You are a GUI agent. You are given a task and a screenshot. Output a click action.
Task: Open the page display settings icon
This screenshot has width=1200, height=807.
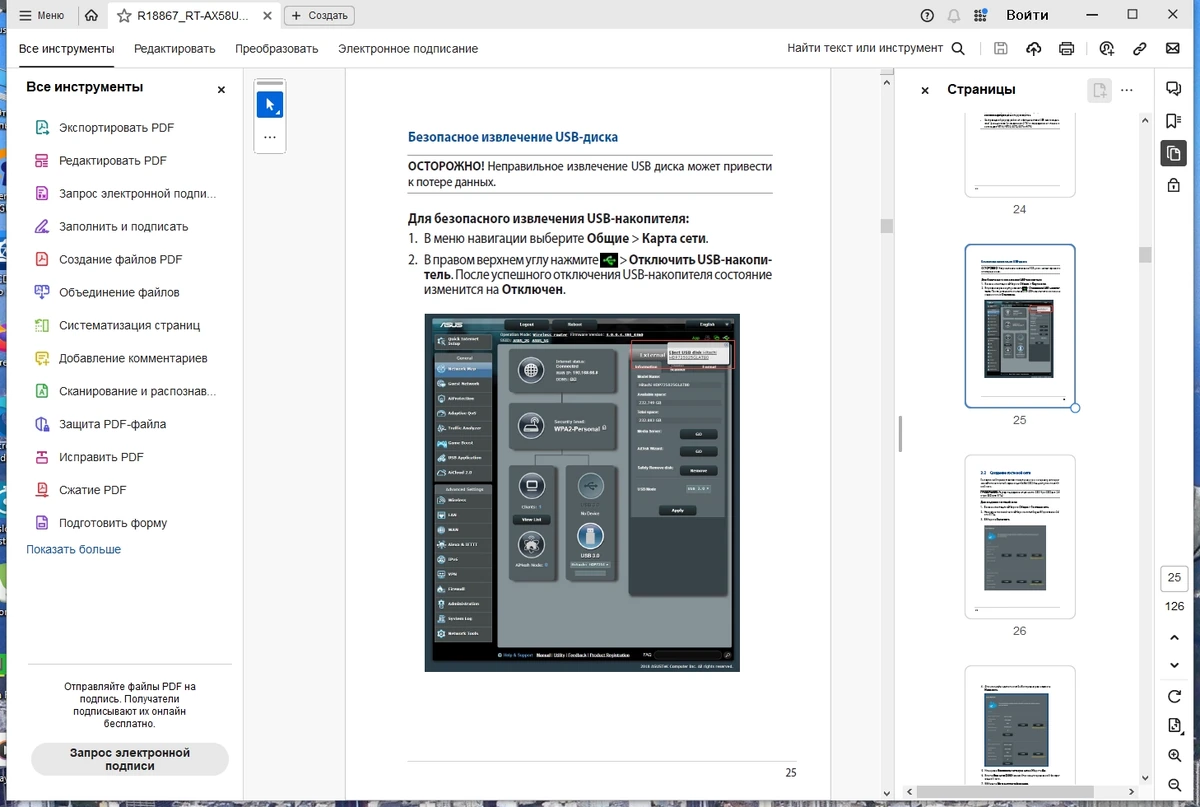click(x=1174, y=726)
